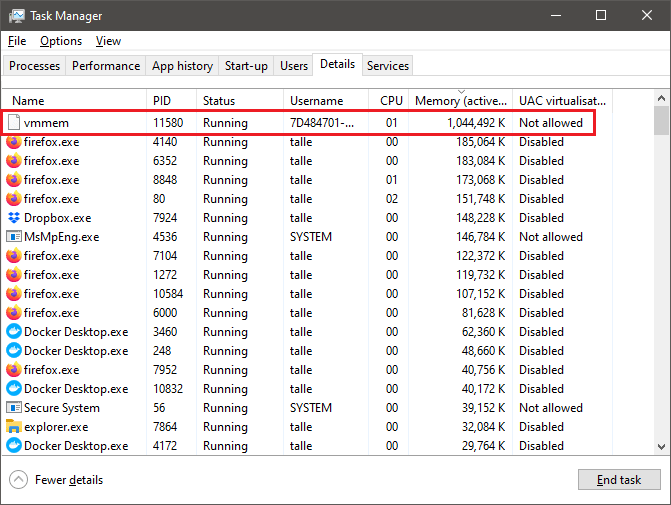Click the Fewer details label
Image resolution: width=671 pixels, height=505 pixels.
click(69, 480)
